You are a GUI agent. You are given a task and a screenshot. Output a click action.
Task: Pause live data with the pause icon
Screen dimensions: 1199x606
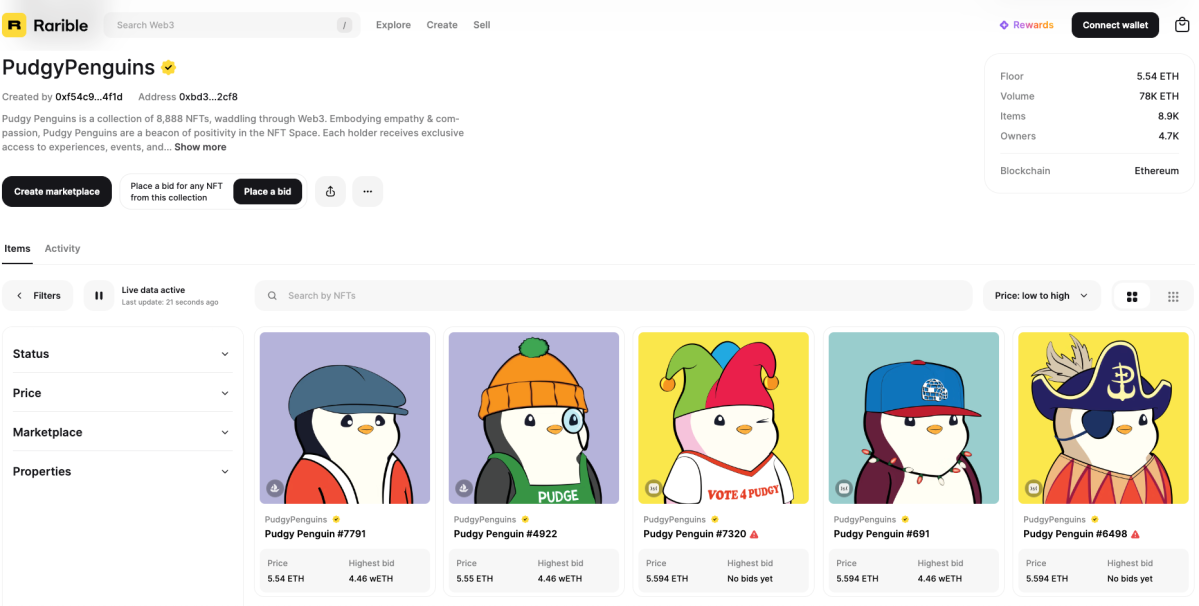99,296
